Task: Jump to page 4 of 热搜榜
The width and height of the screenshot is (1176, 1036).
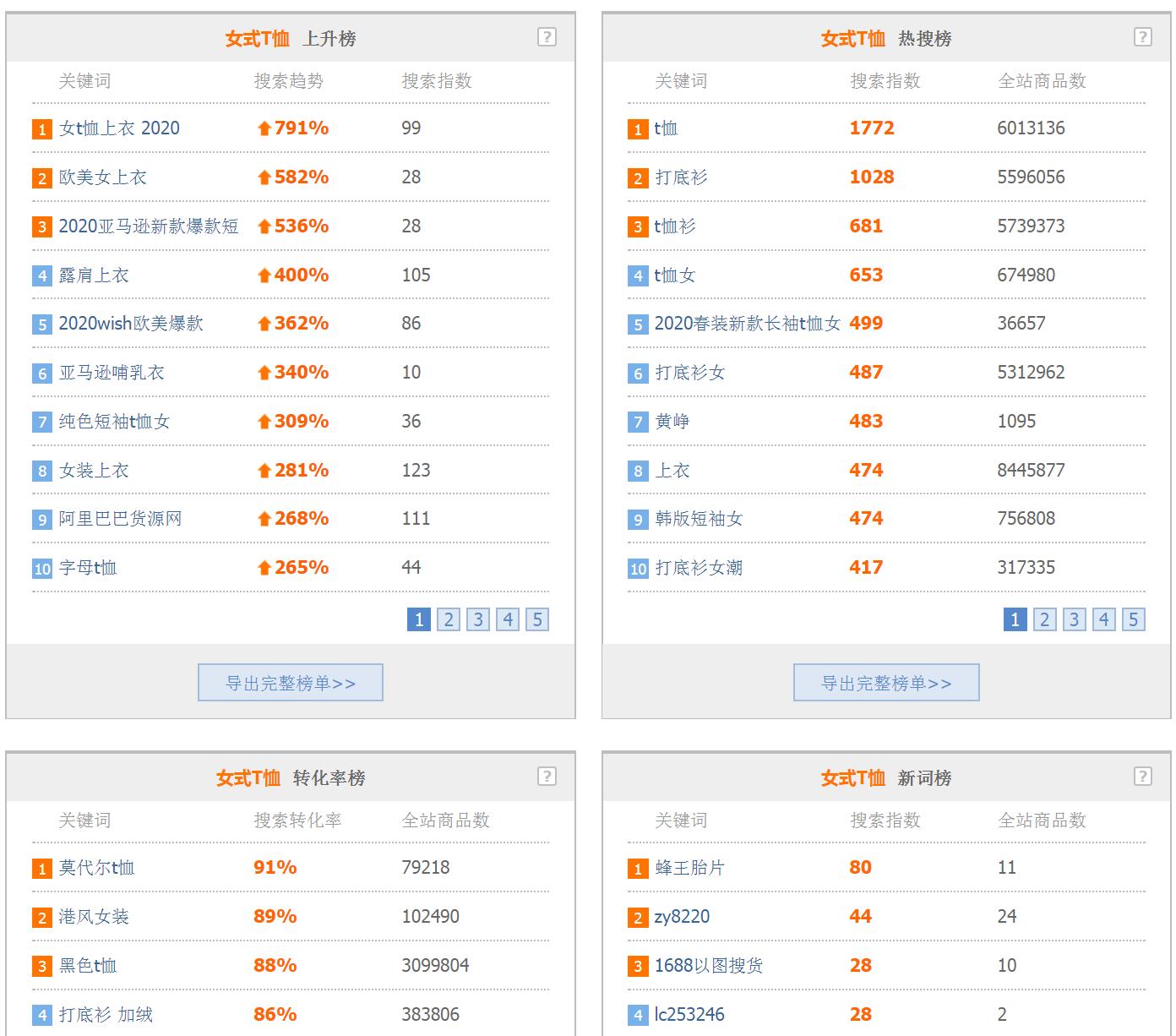Action: 1103,619
